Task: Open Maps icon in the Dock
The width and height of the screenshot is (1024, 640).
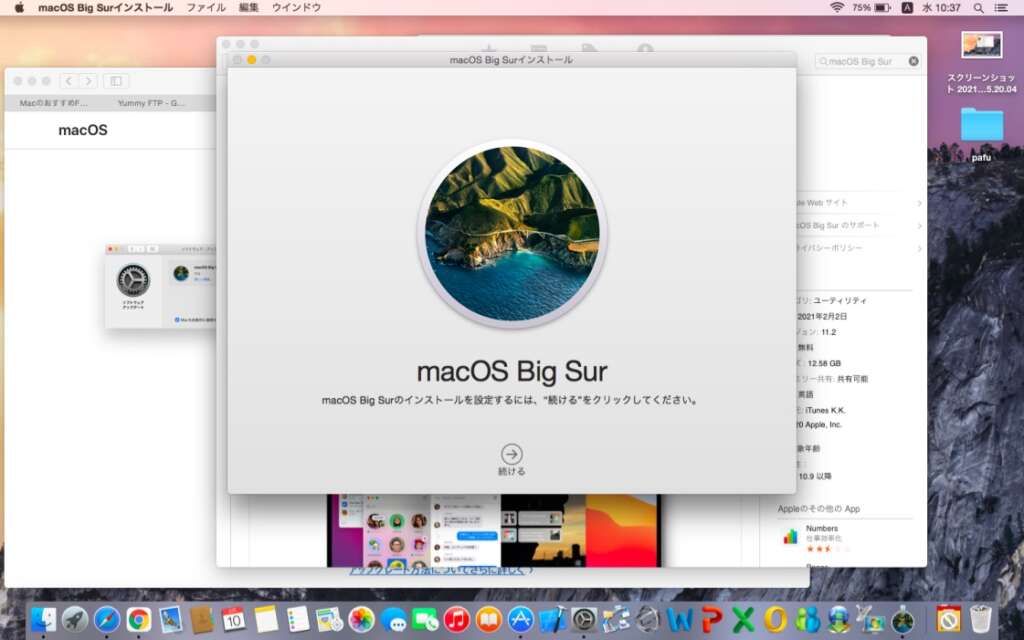Action: pyautogui.click(x=329, y=619)
